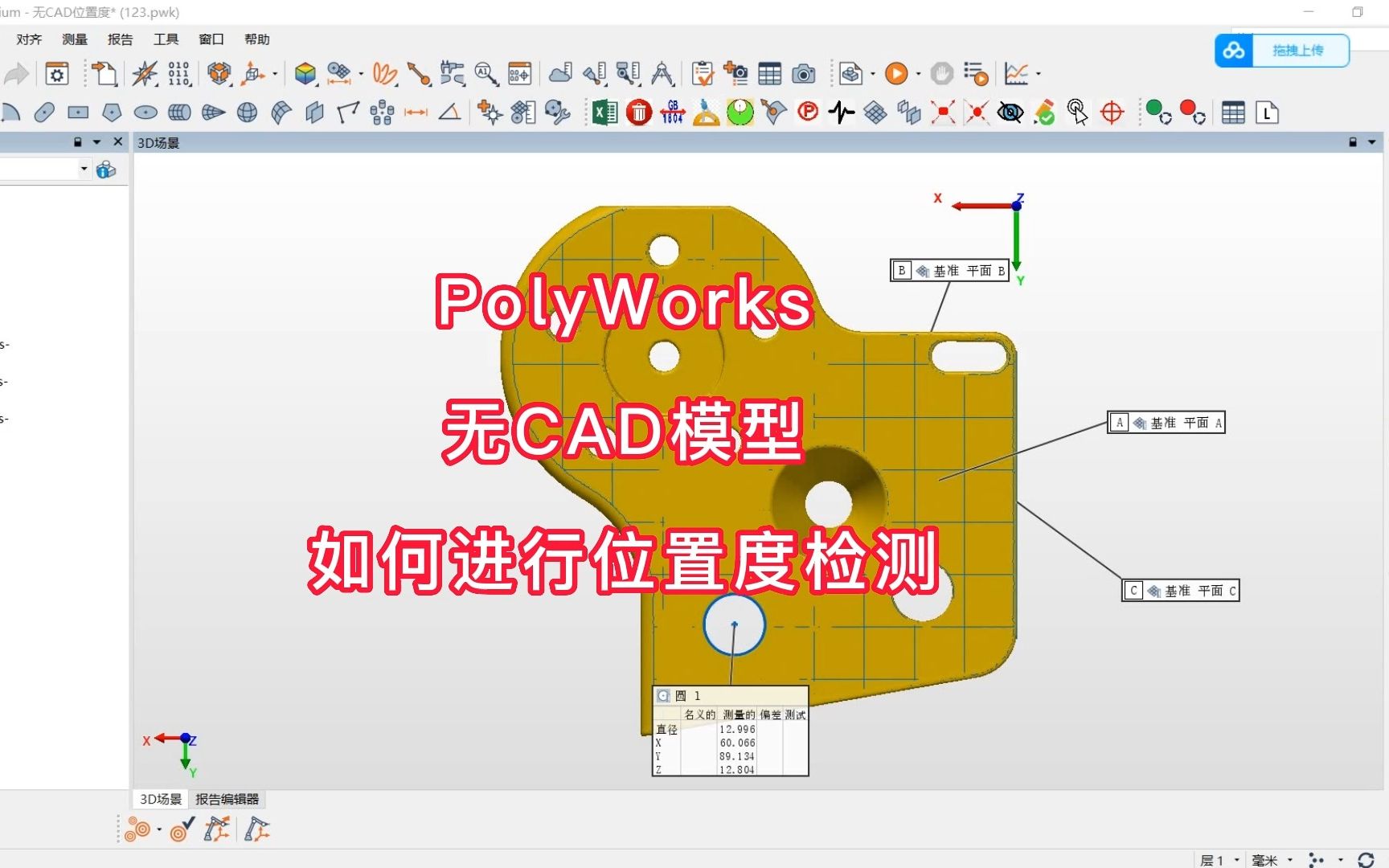Image resolution: width=1389 pixels, height=868 pixels.
Task: Click the GB 1804 tolerance icon
Action: coord(673,113)
